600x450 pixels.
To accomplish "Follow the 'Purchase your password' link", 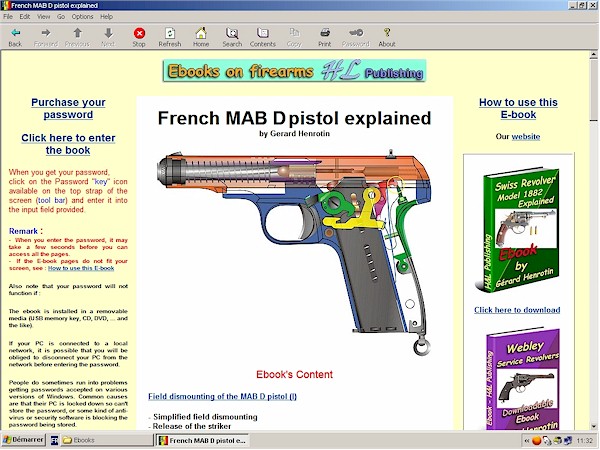I will (68, 109).
